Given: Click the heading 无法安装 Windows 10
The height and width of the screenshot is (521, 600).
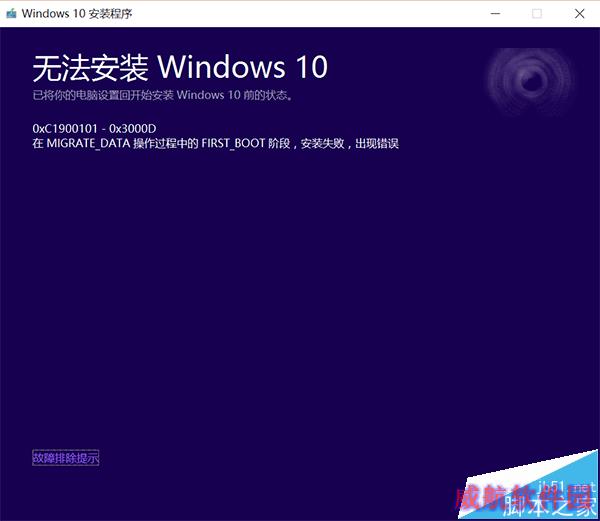Looking at the screenshot, I should click(x=180, y=67).
